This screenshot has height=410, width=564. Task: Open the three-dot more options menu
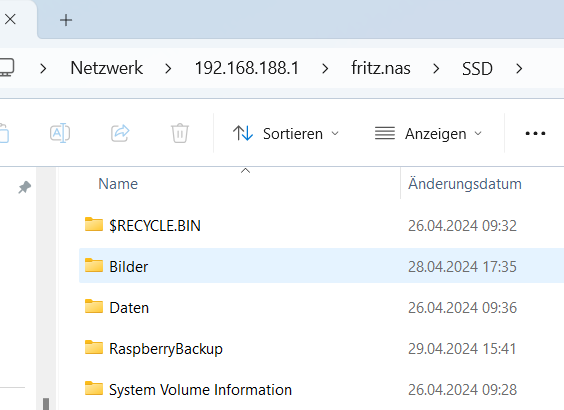(x=535, y=133)
